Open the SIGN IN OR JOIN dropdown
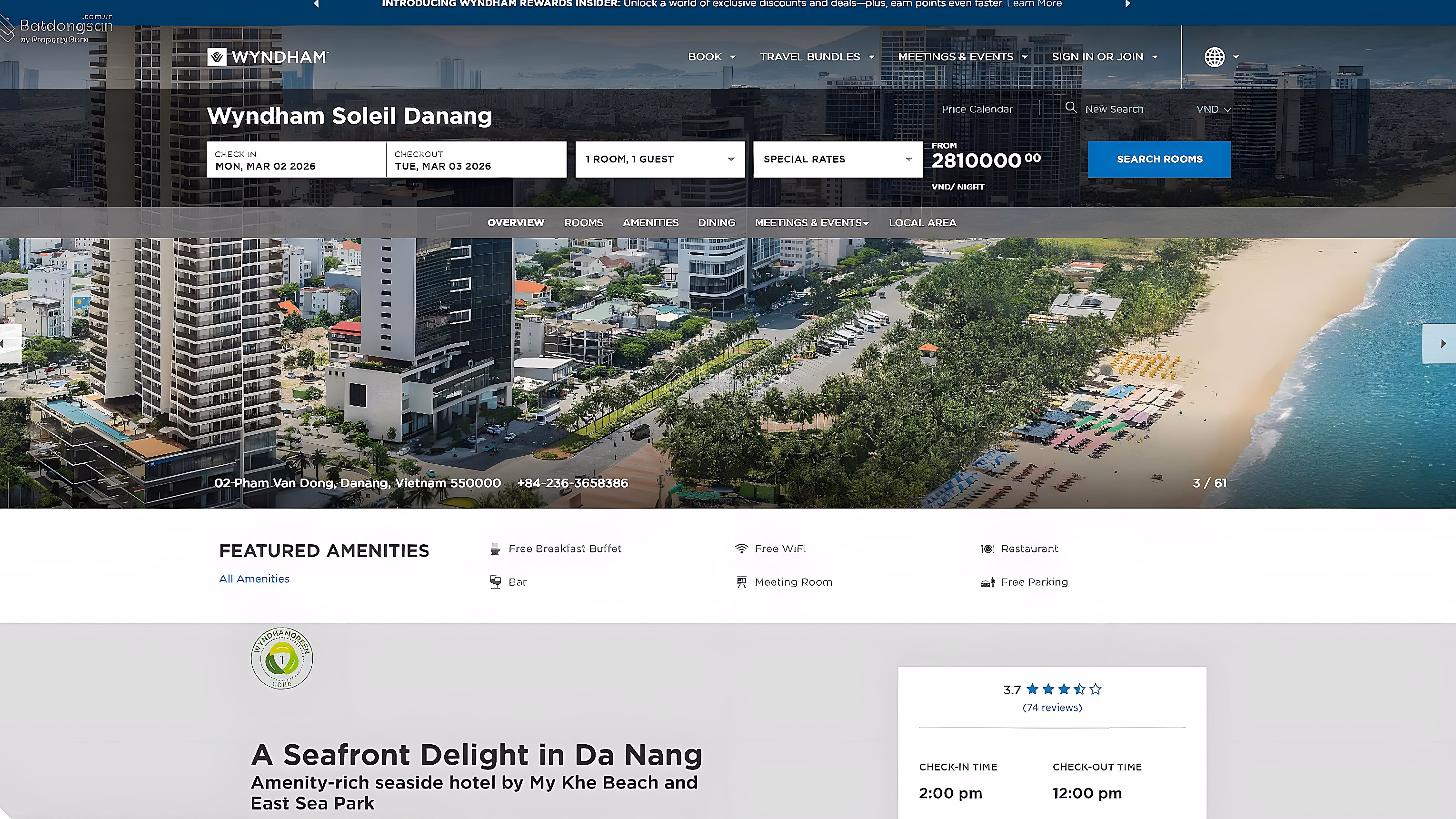This screenshot has width=1456, height=819. click(x=1105, y=57)
